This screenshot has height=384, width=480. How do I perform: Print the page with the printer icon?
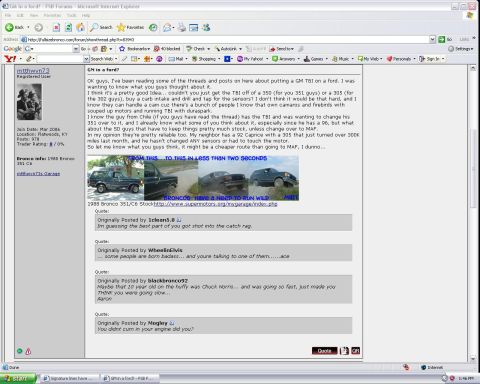pos(181,27)
